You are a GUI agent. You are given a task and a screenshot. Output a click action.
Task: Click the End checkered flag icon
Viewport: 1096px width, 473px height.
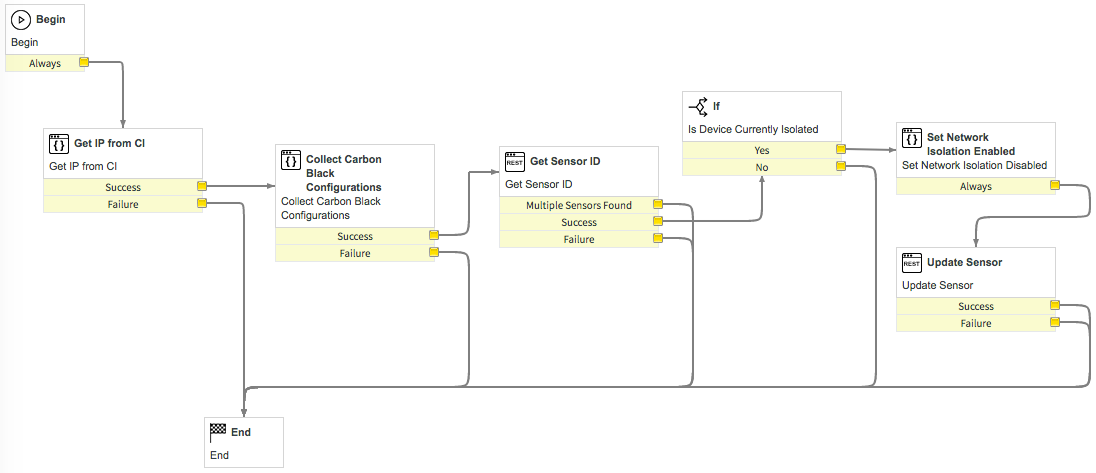218,433
